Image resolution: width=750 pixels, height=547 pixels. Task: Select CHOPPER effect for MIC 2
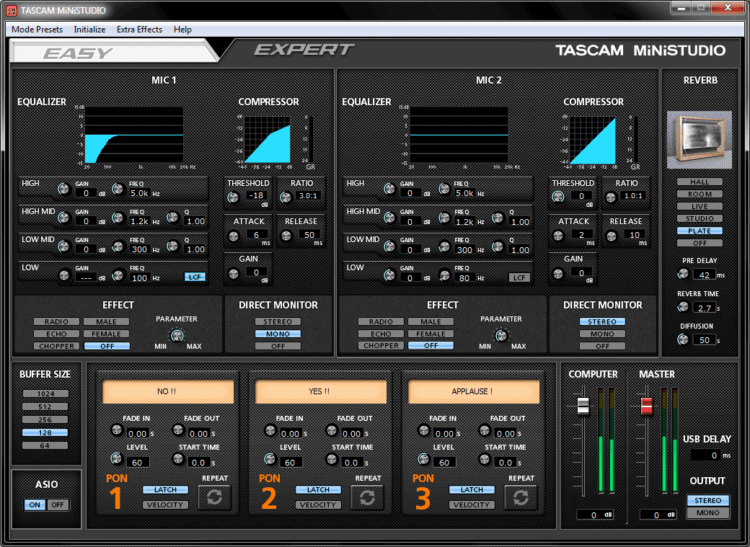tap(381, 345)
